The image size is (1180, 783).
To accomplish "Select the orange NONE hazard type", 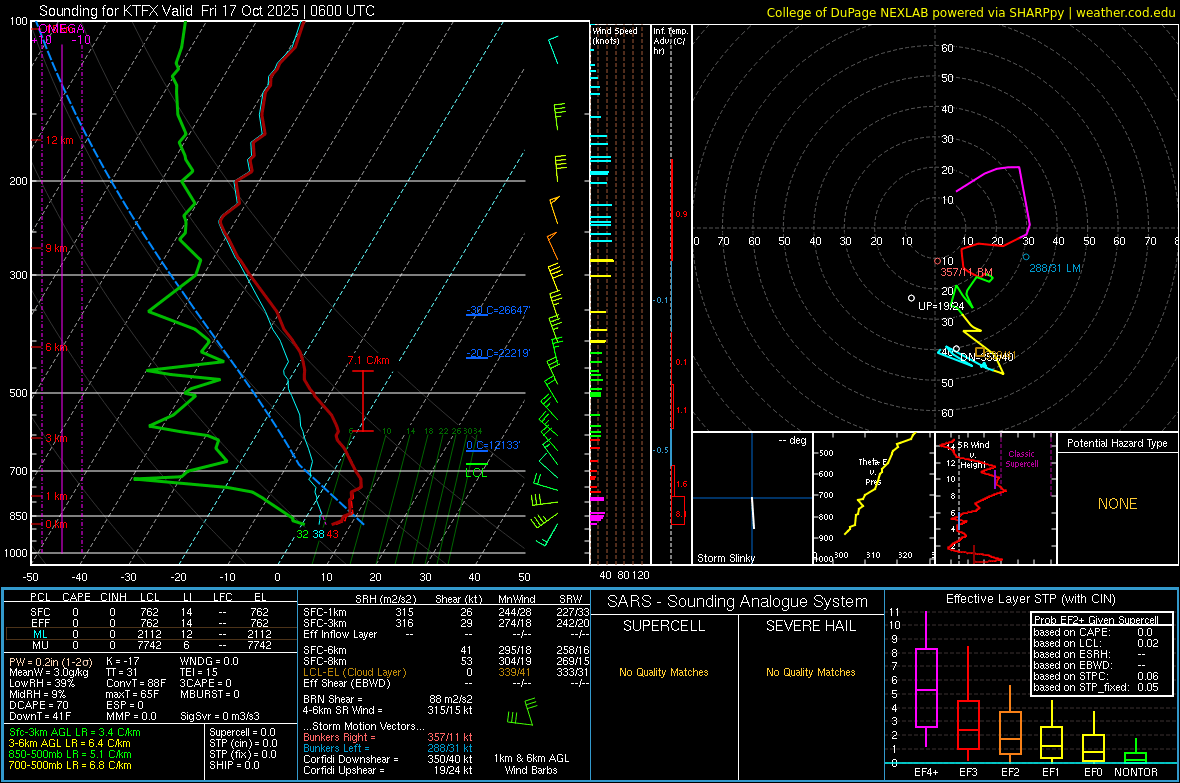I will [1118, 504].
